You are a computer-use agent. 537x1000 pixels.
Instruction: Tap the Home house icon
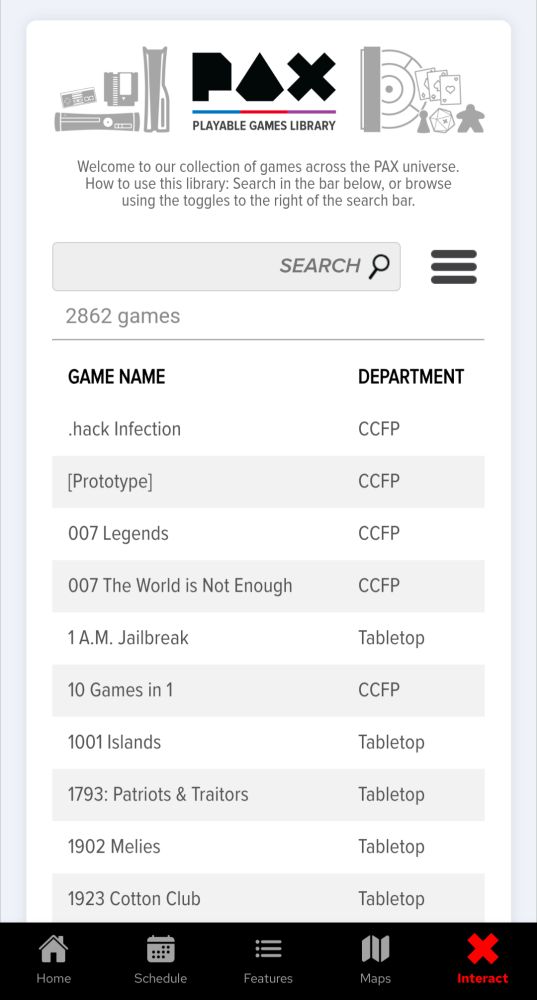pos(54,949)
